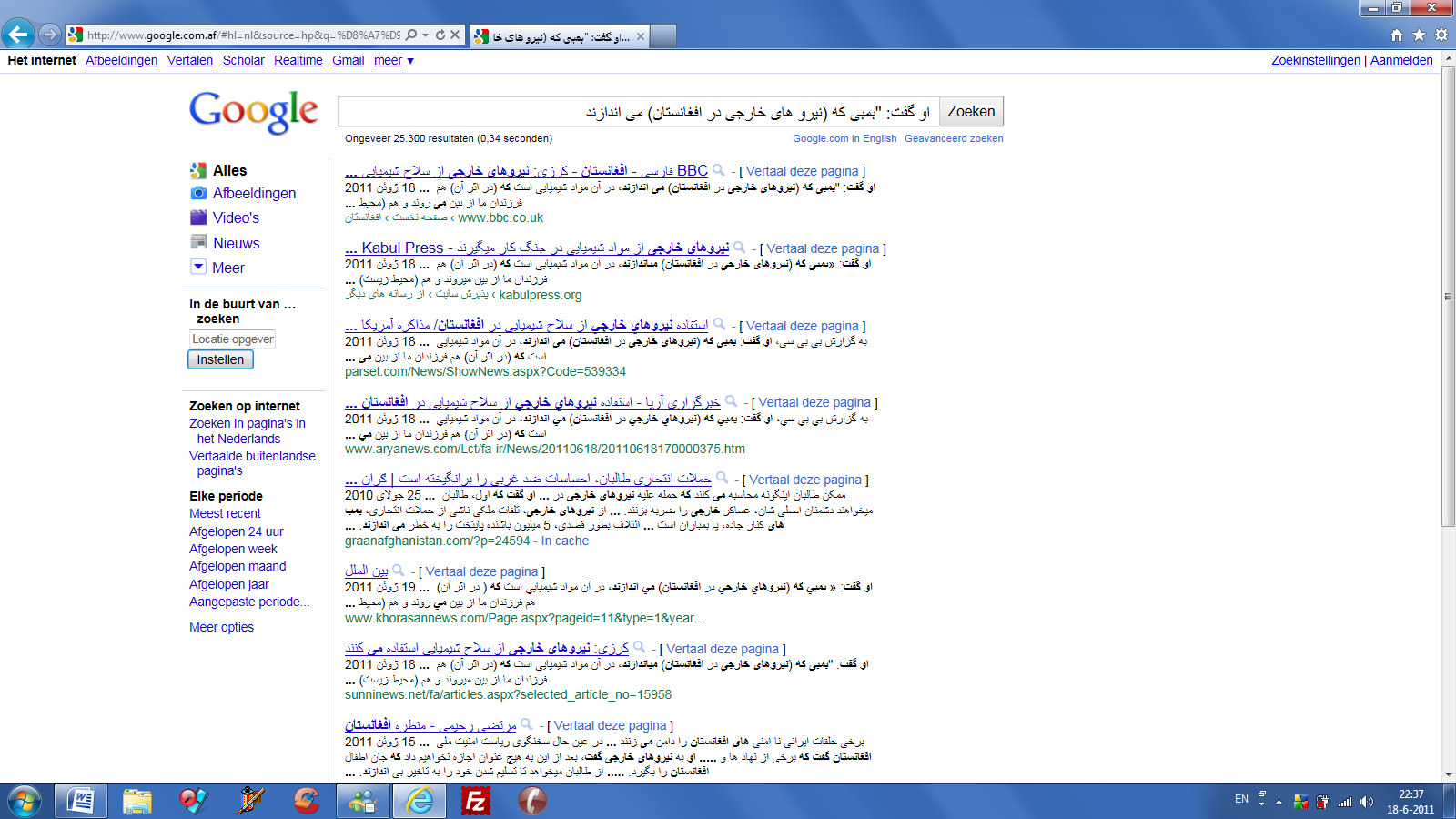
Task: Refresh the page using the reload icon
Action: click(440, 35)
